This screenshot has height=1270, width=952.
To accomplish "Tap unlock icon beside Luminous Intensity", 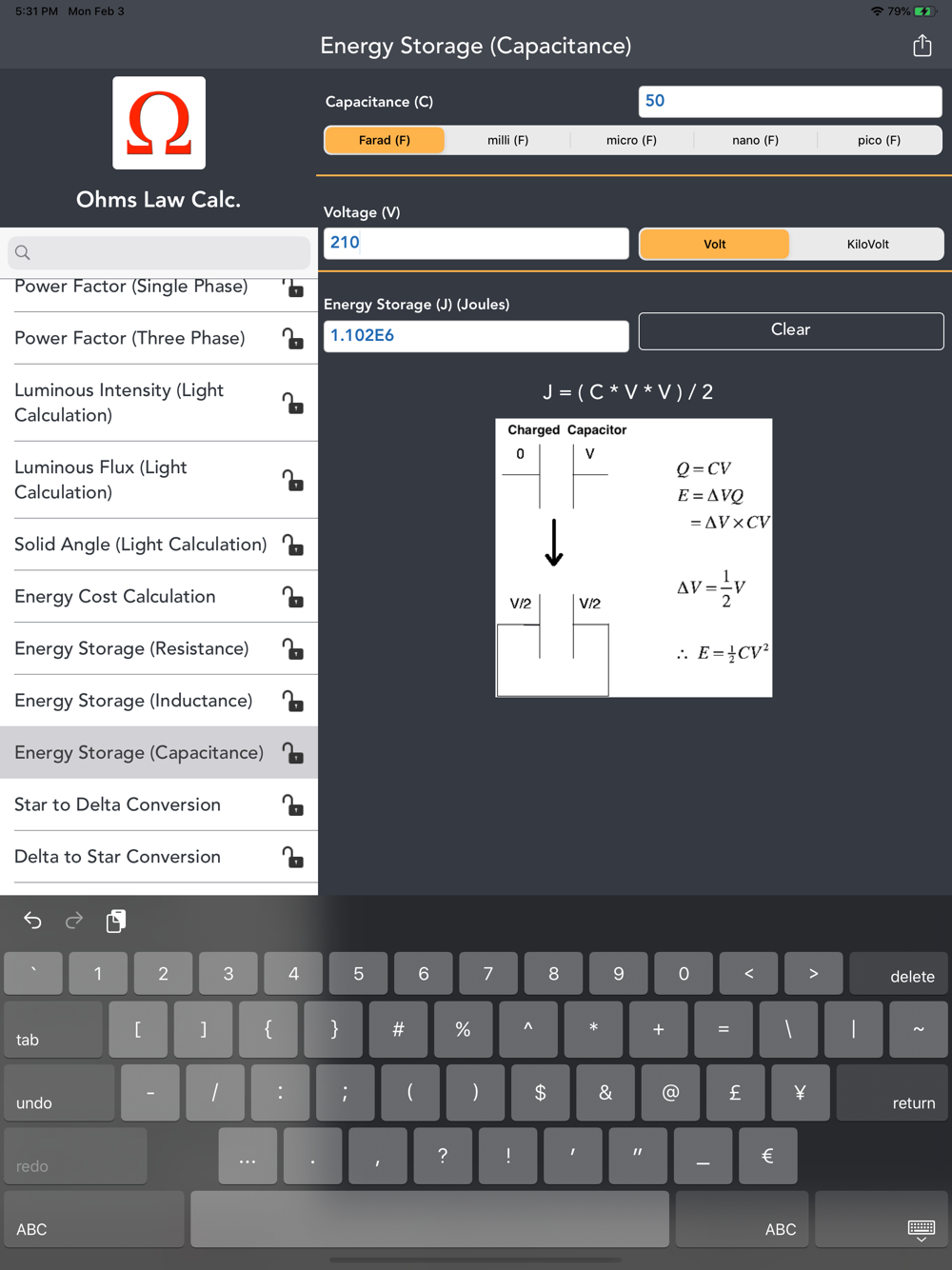I will click(293, 403).
